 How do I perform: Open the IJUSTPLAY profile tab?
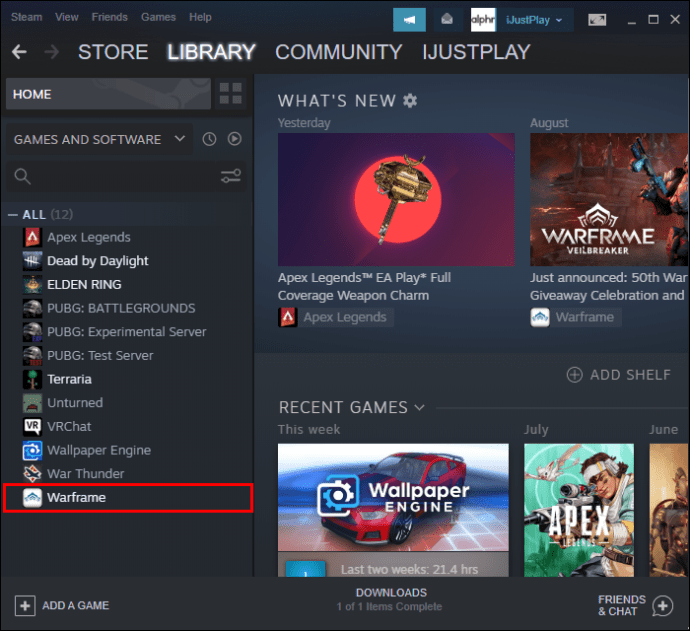tap(477, 52)
